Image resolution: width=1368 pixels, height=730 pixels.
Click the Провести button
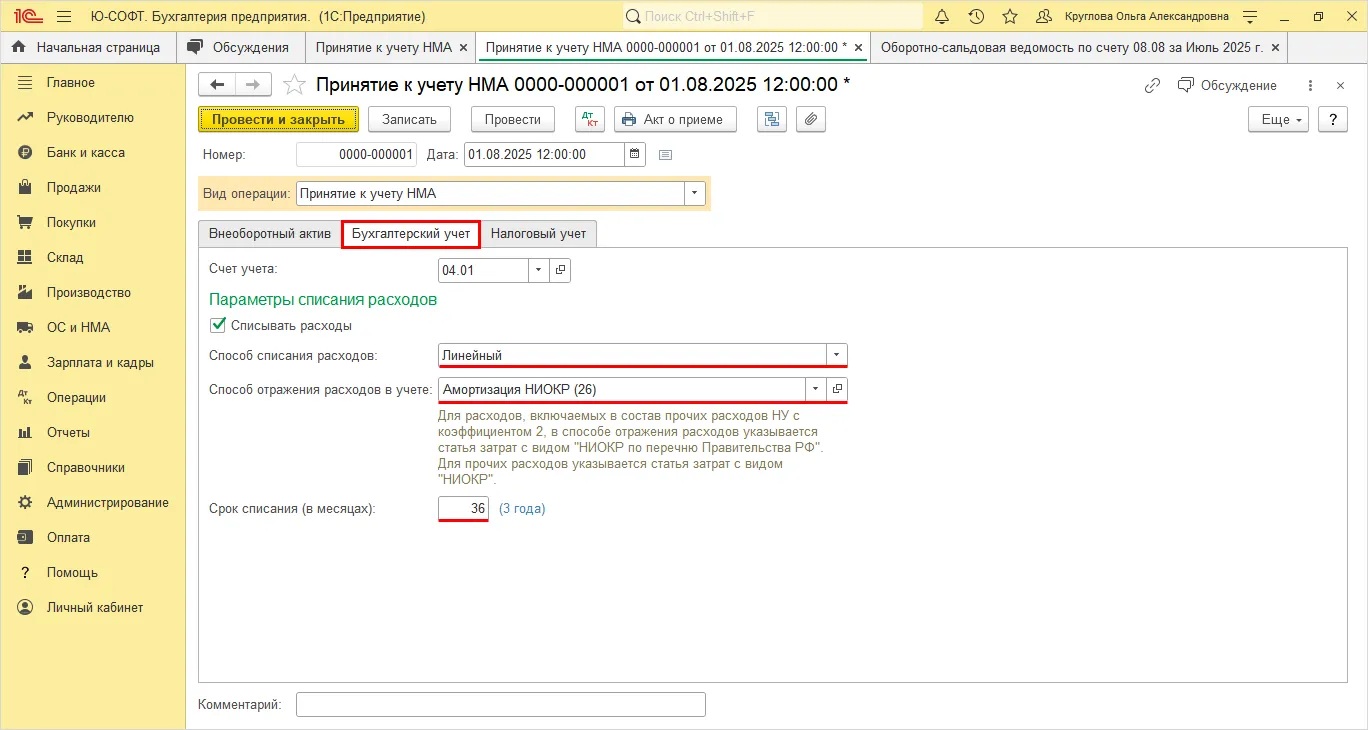pyautogui.click(x=513, y=119)
